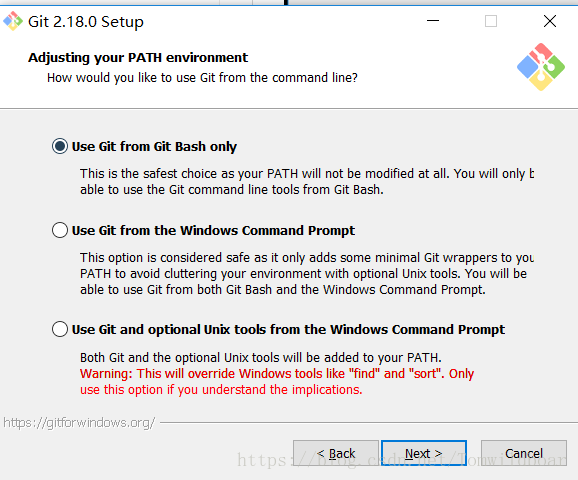Viewport: 578px width, 480px height.
Task: Click the Git 2.18.0 Setup title text
Action: [x=86, y=22]
